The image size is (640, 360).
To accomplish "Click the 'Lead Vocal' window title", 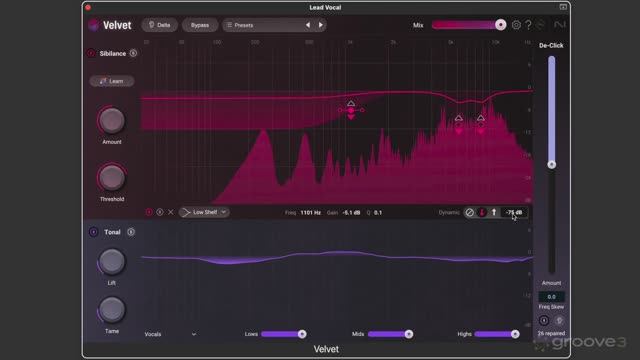I will 325,7.
